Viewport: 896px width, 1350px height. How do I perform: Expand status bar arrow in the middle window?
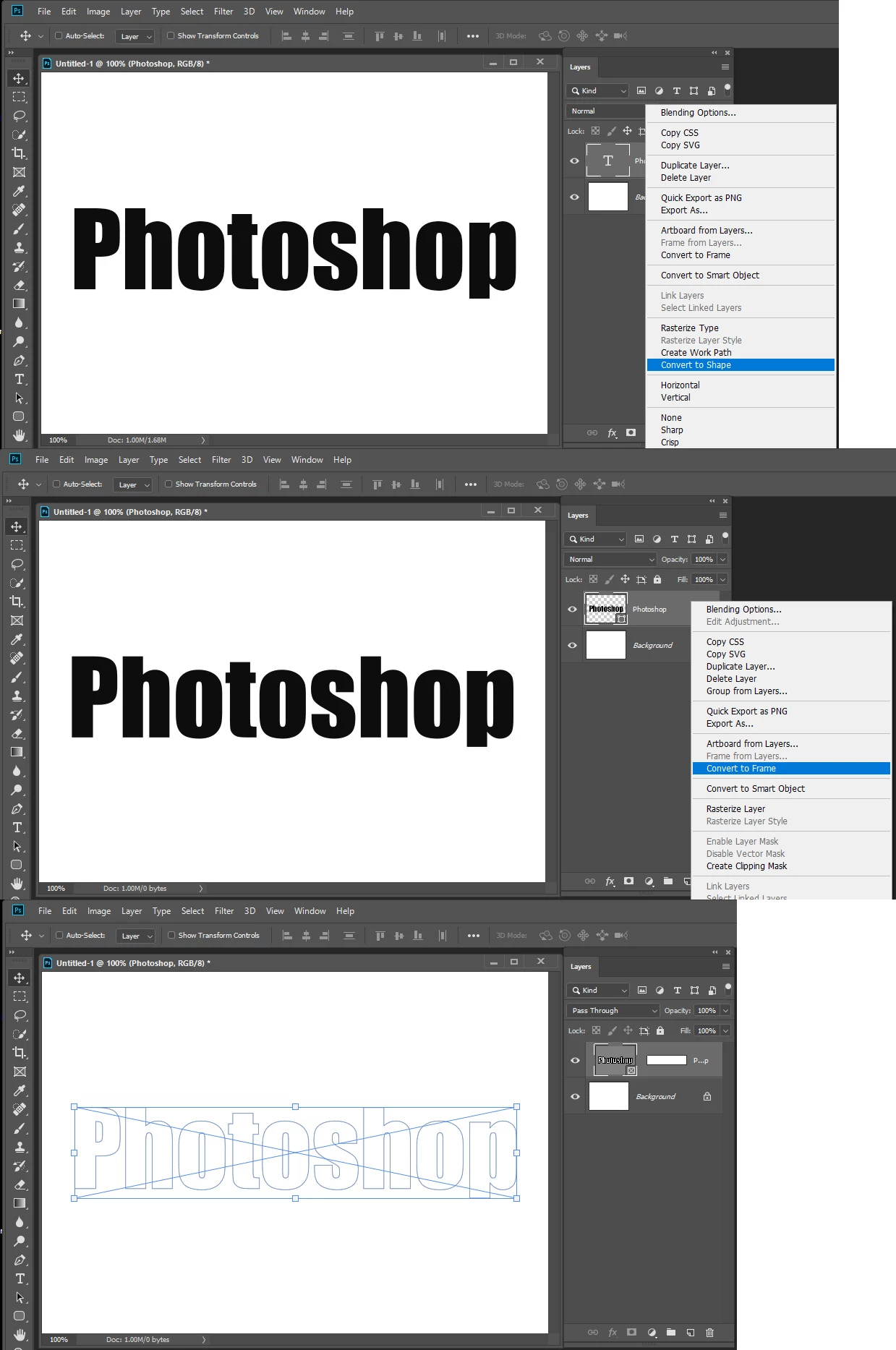[x=201, y=888]
